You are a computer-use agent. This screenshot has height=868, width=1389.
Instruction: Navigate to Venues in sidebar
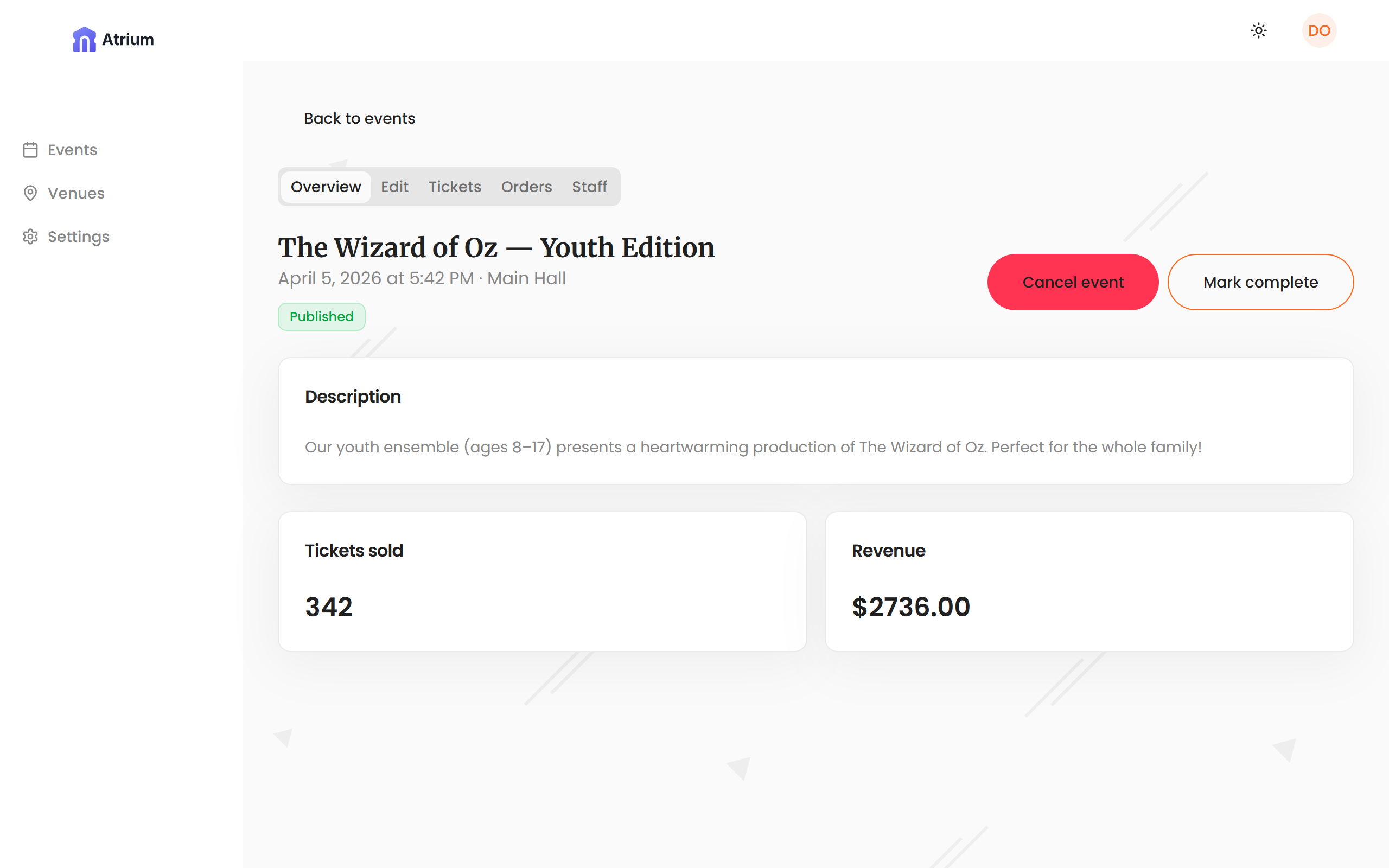click(75, 194)
